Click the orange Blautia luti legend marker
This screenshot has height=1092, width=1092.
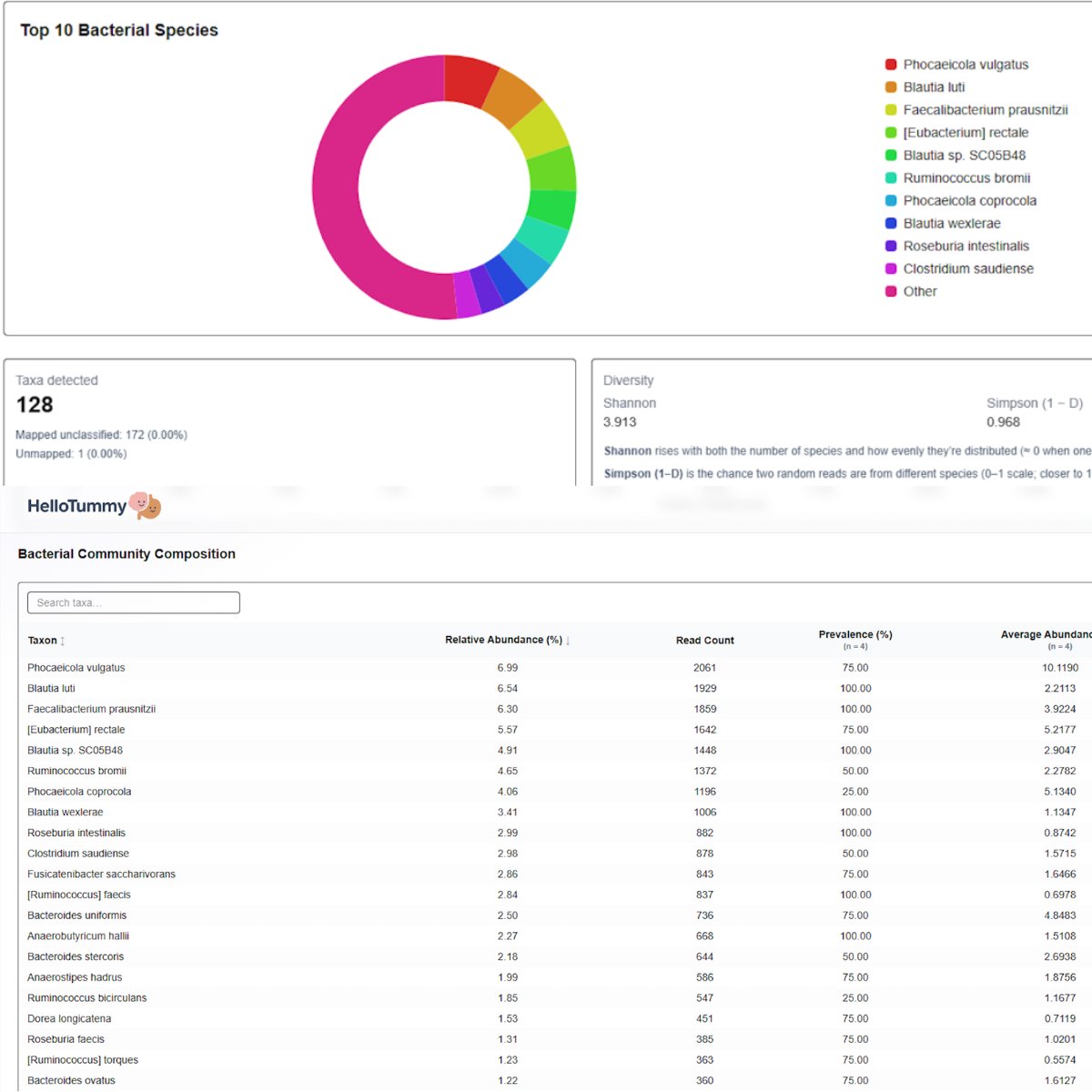point(891,87)
